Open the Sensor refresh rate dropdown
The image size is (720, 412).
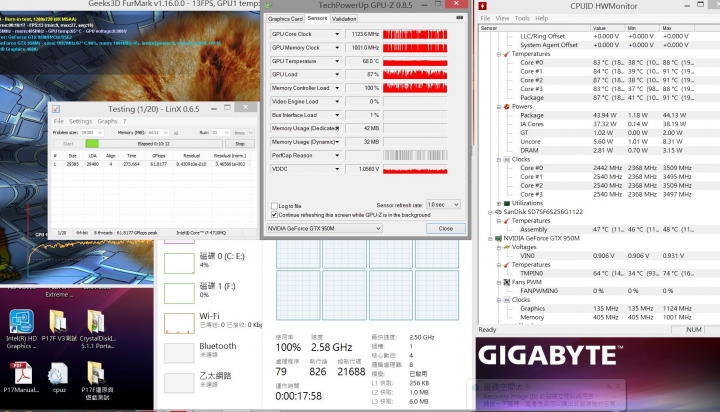coord(443,204)
